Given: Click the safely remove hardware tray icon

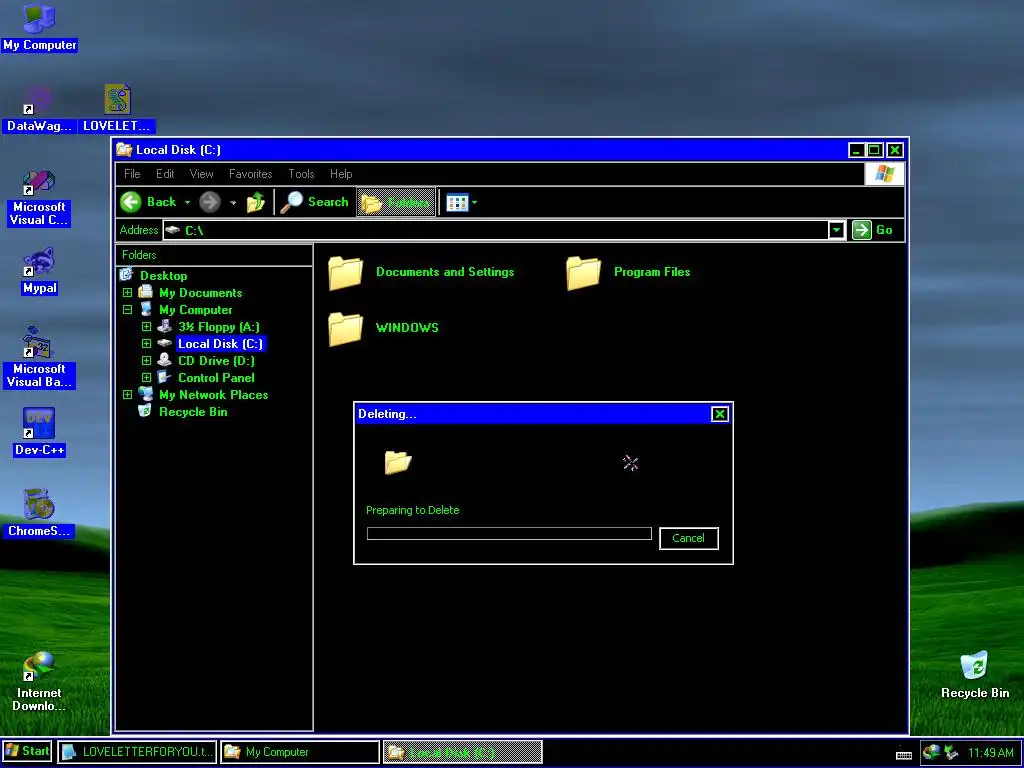Looking at the screenshot, I should pos(951,752).
